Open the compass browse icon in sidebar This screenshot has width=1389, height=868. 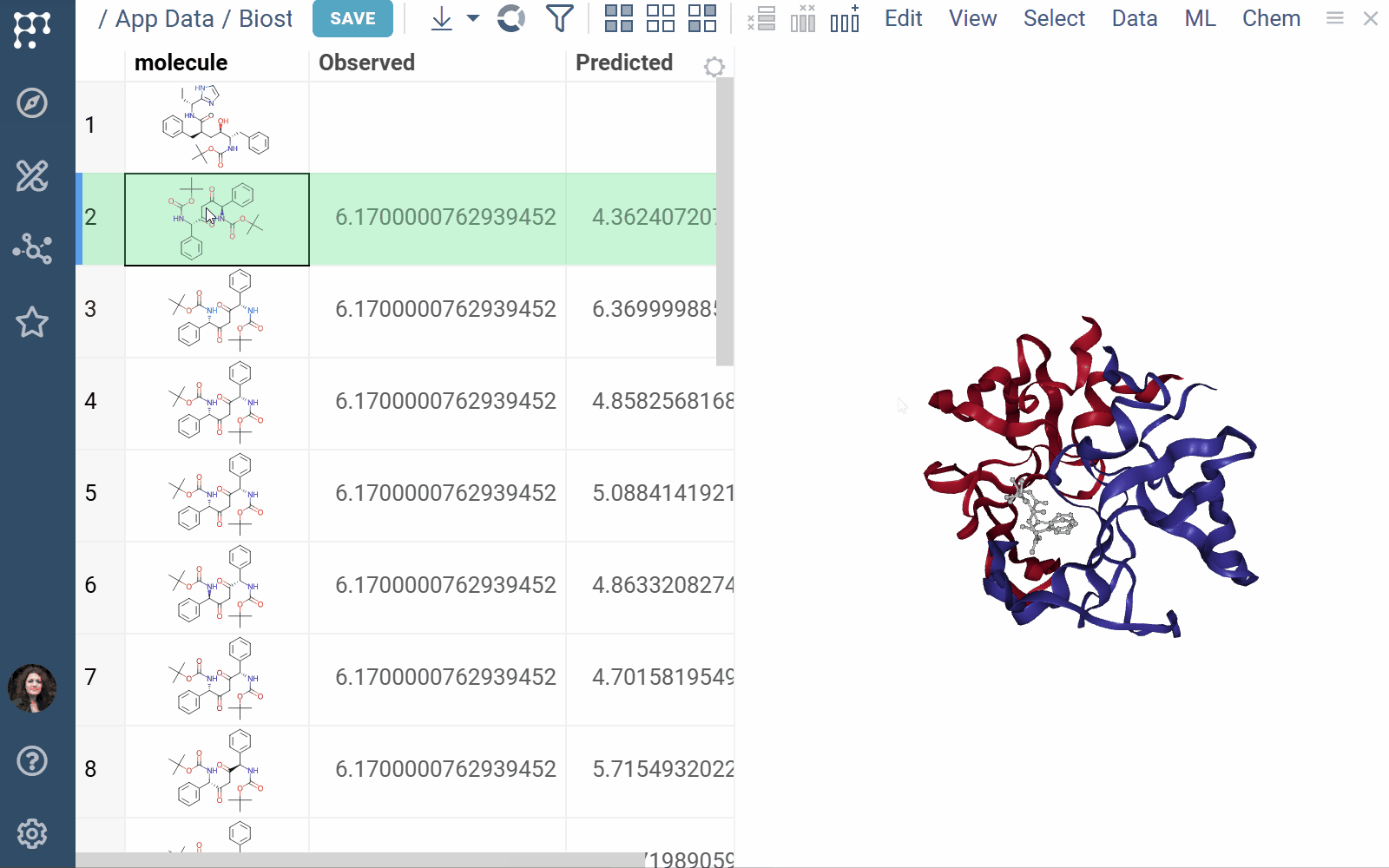pyautogui.click(x=32, y=103)
